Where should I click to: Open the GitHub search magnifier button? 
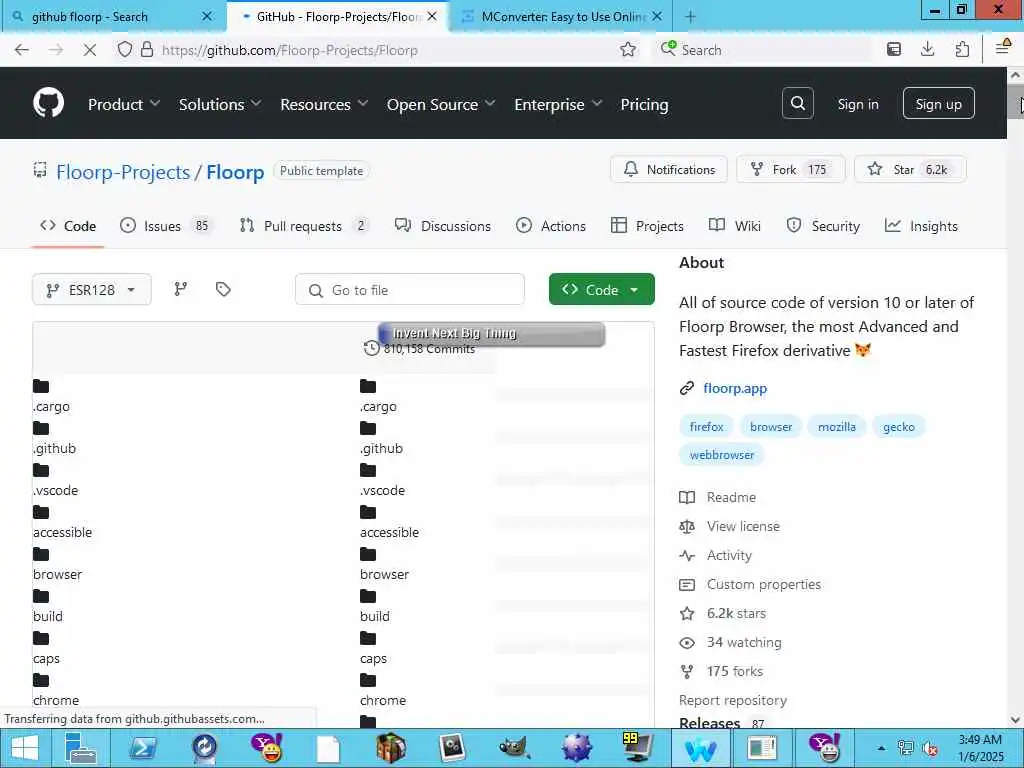point(797,103)
